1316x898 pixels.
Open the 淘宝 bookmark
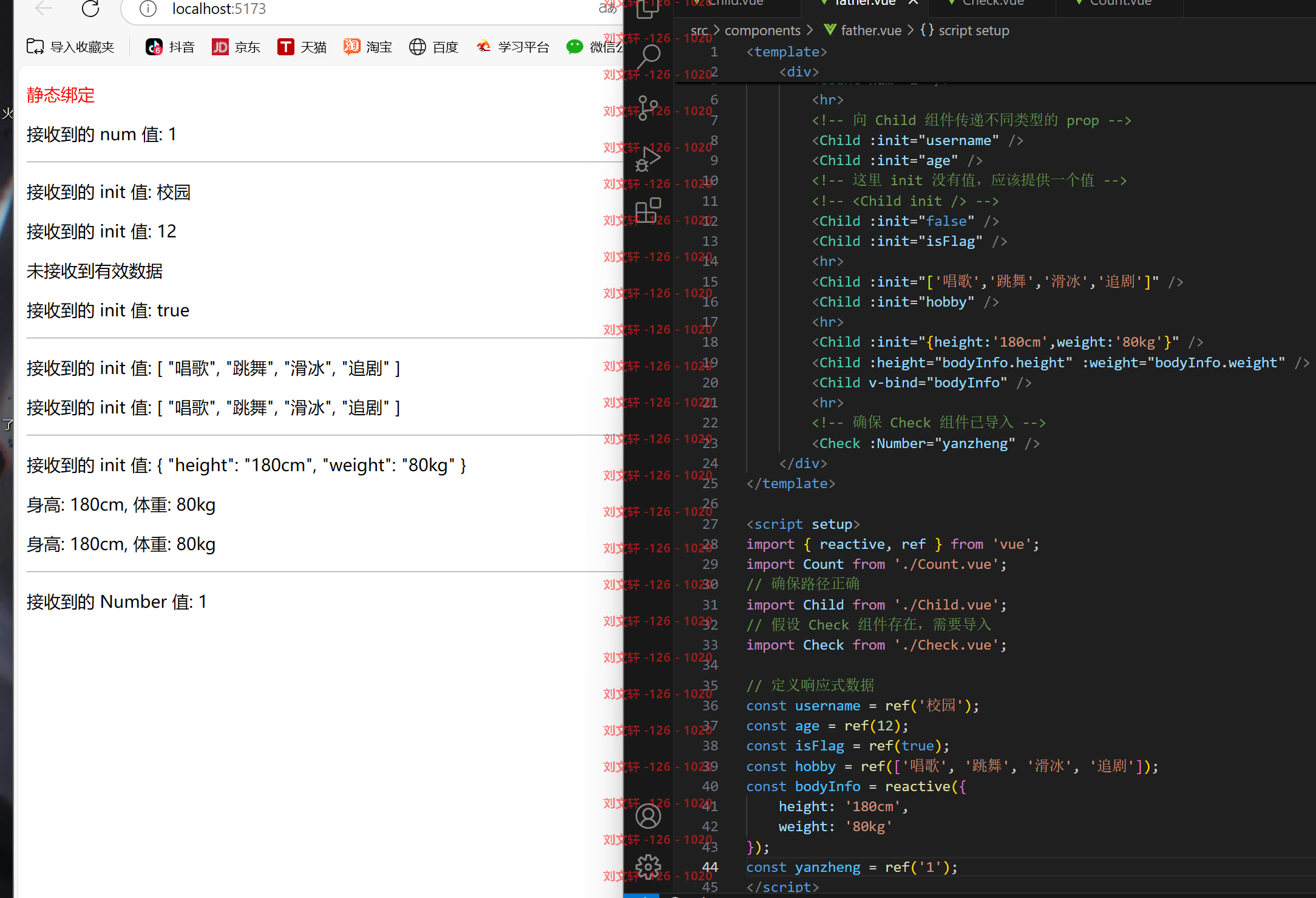click(x=368, y=47)
